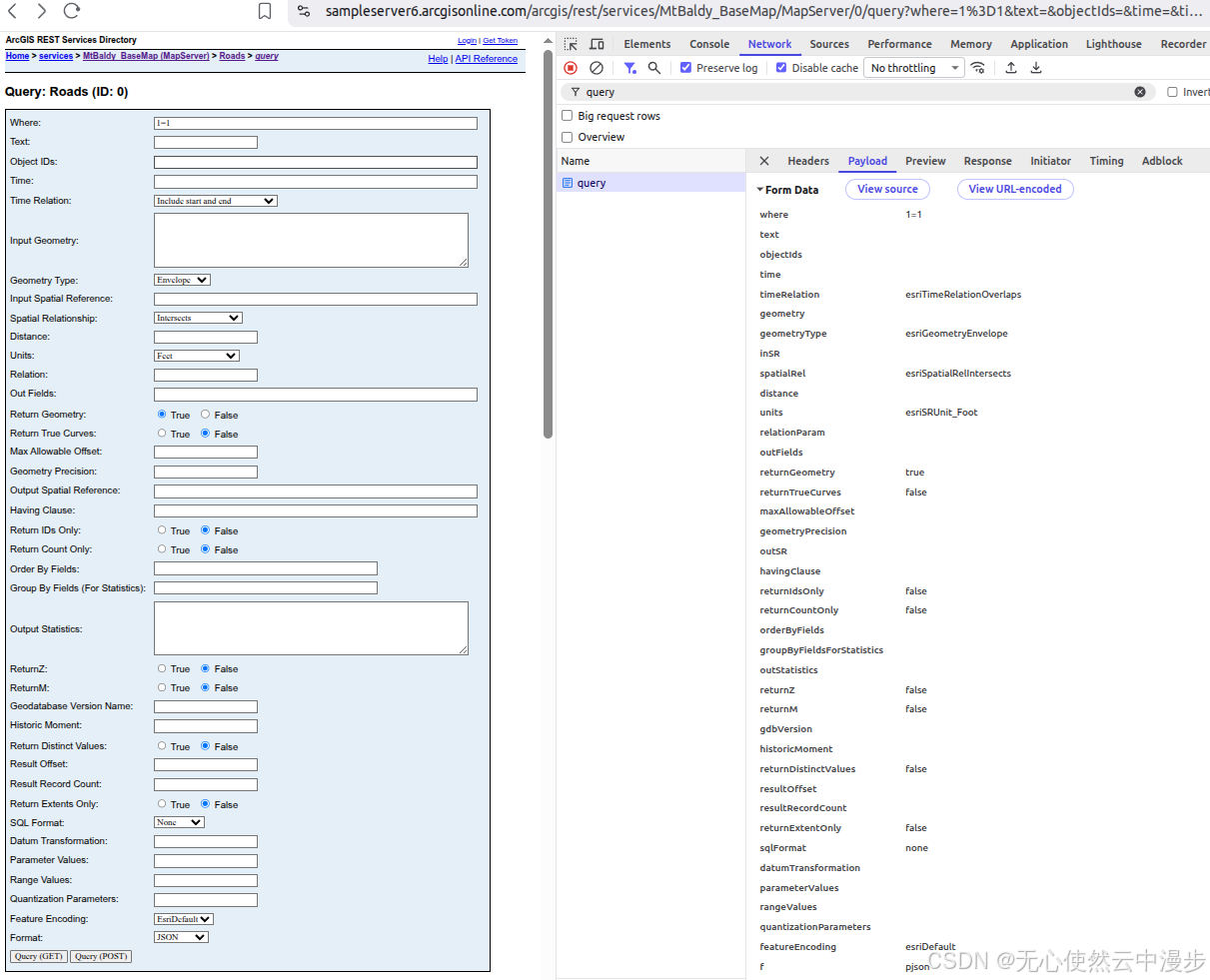Click the View URL-encoded button

[1015, 189]
